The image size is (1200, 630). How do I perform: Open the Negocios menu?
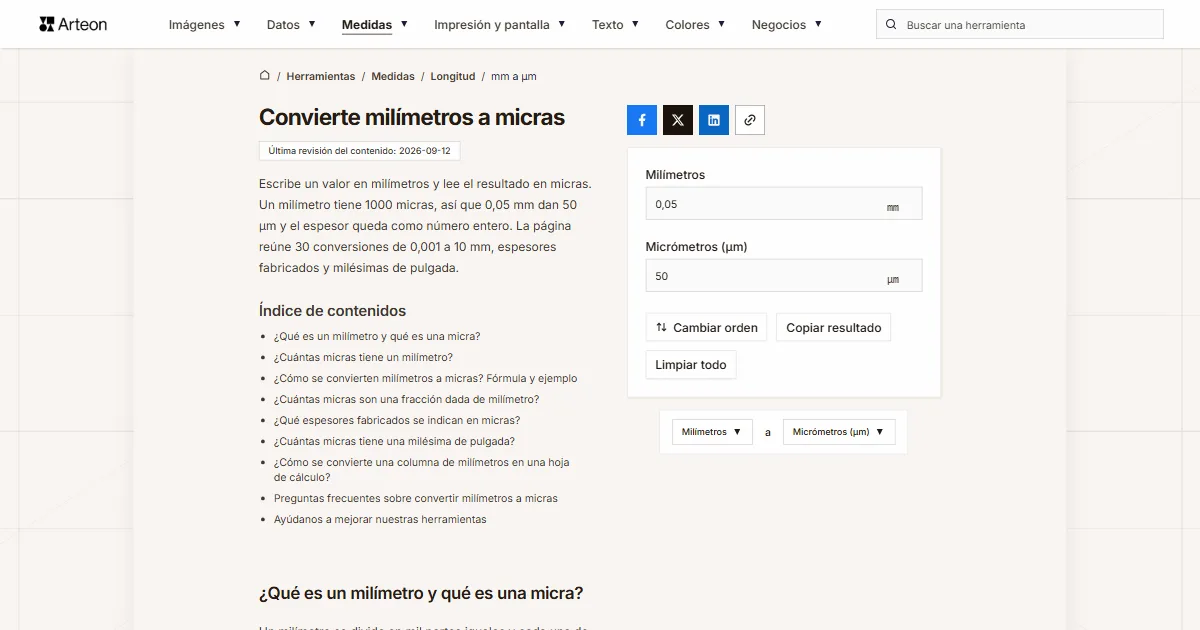[787, 24]
